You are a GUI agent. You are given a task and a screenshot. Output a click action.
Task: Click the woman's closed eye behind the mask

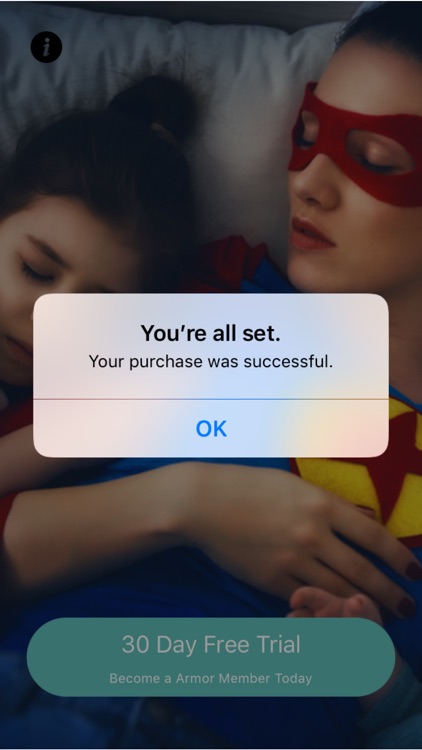[378, 165]
